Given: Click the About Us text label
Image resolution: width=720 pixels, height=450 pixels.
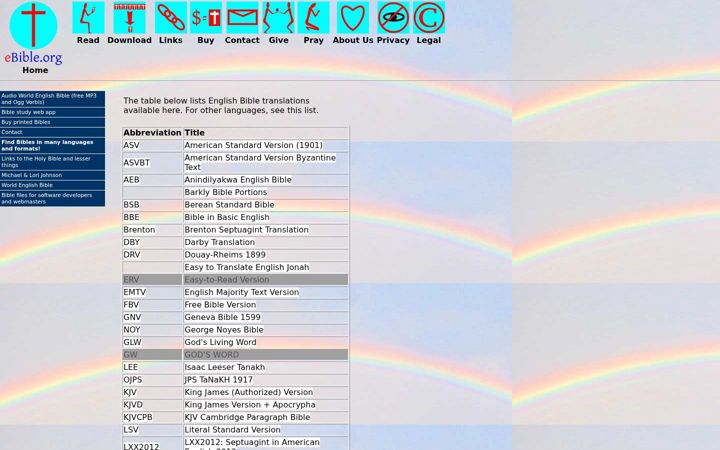Looking at the screenshot, I should coord(353,40).
